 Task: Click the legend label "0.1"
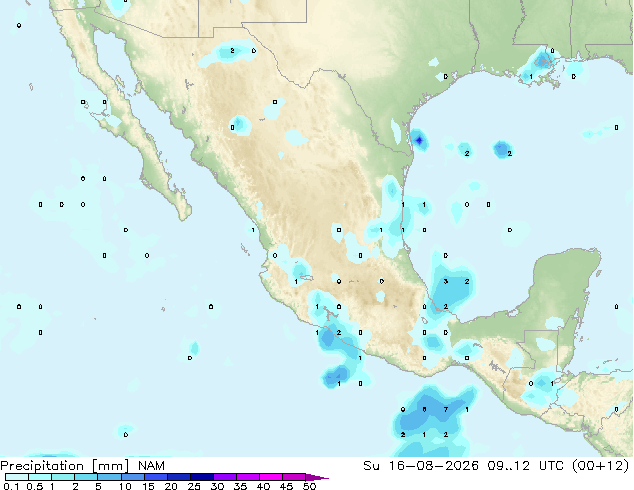11,486
